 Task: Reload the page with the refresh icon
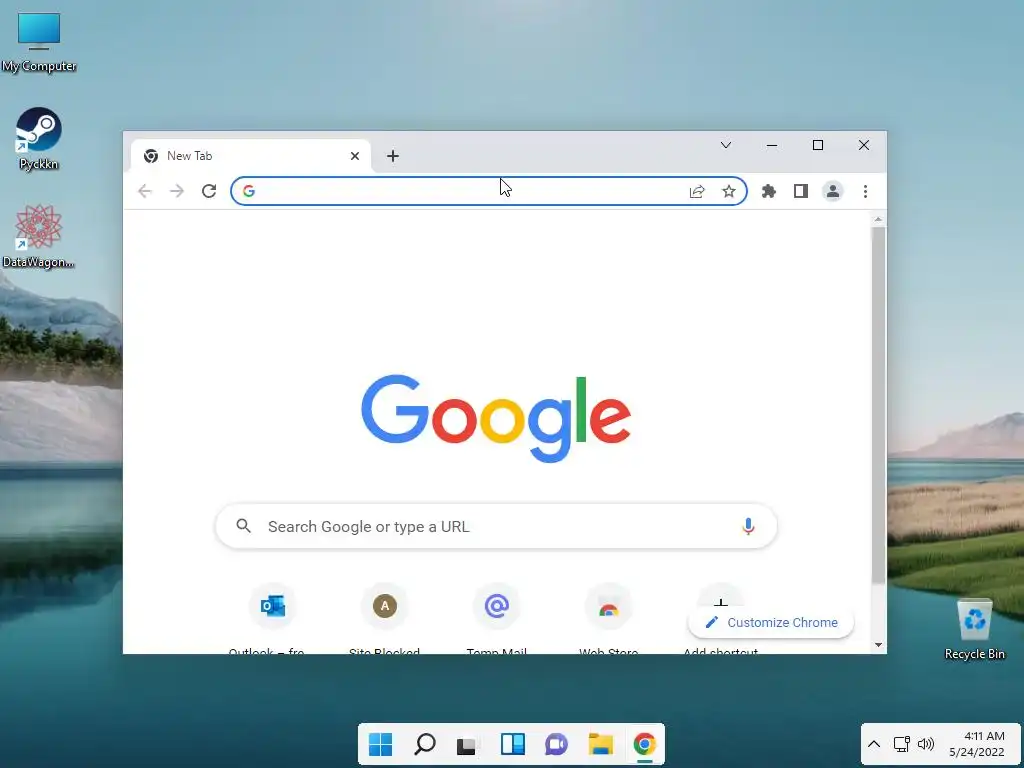click(209, 191)
